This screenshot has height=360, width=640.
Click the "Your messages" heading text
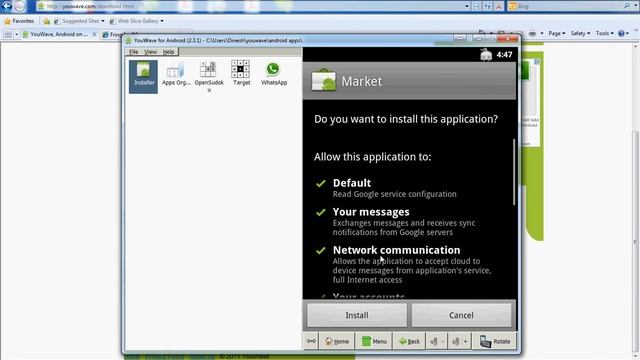(371, 212)
